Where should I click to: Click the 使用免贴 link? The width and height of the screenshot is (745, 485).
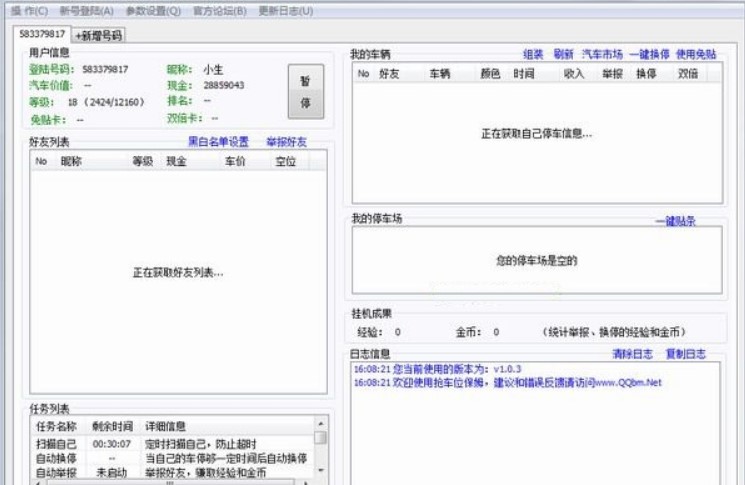pos(696,54)
